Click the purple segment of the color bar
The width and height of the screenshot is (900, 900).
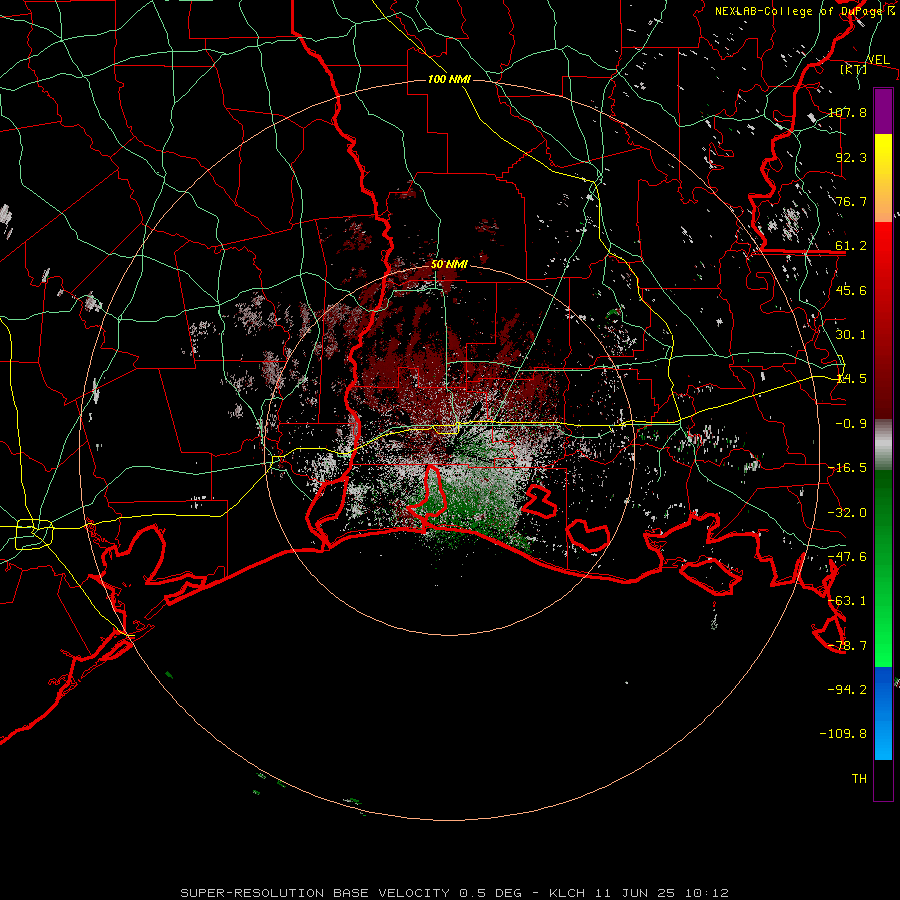pyautogui.click(x=883, y=111)
